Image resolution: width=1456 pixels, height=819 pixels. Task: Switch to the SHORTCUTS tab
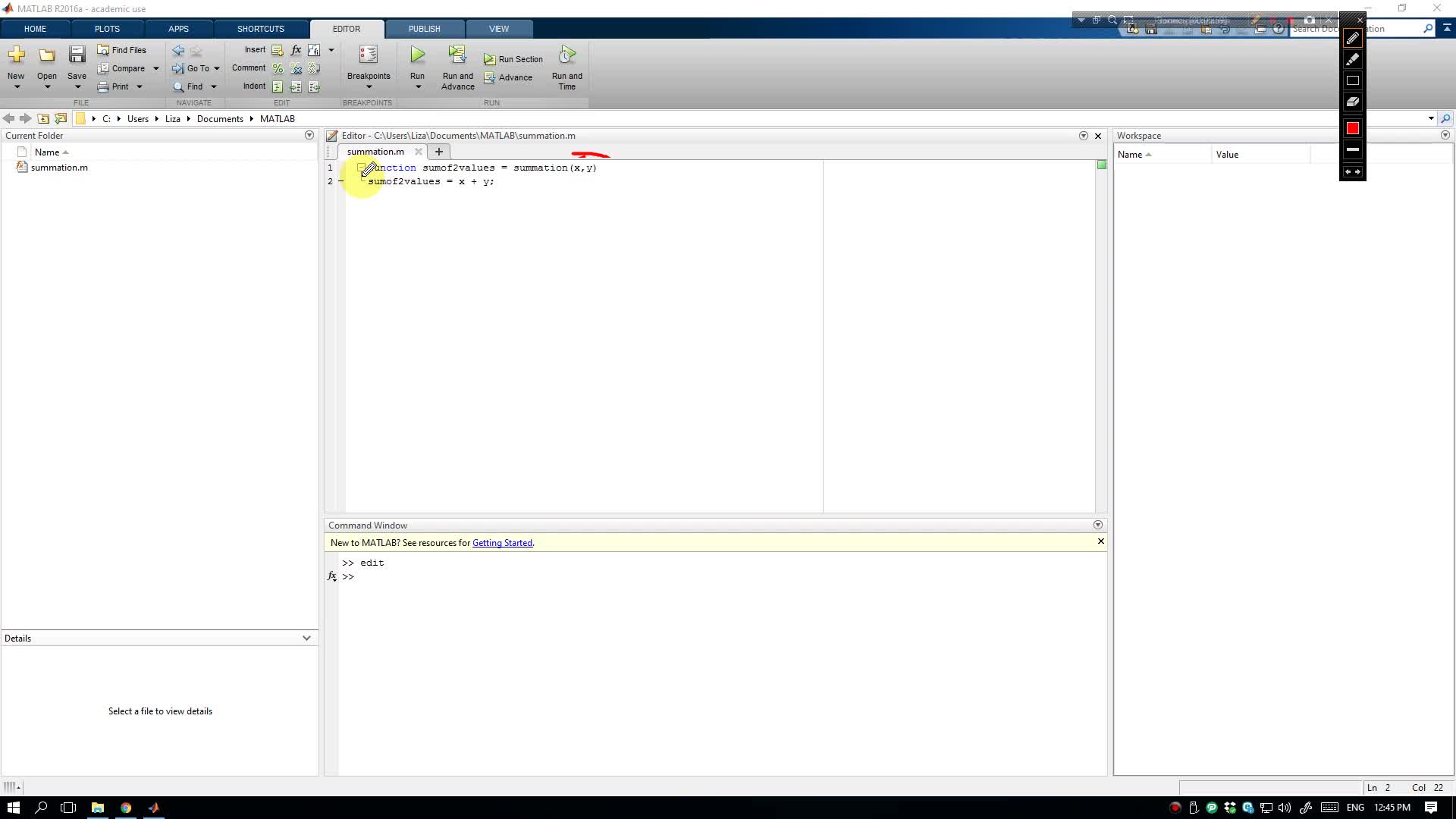(x=261, y=29)
